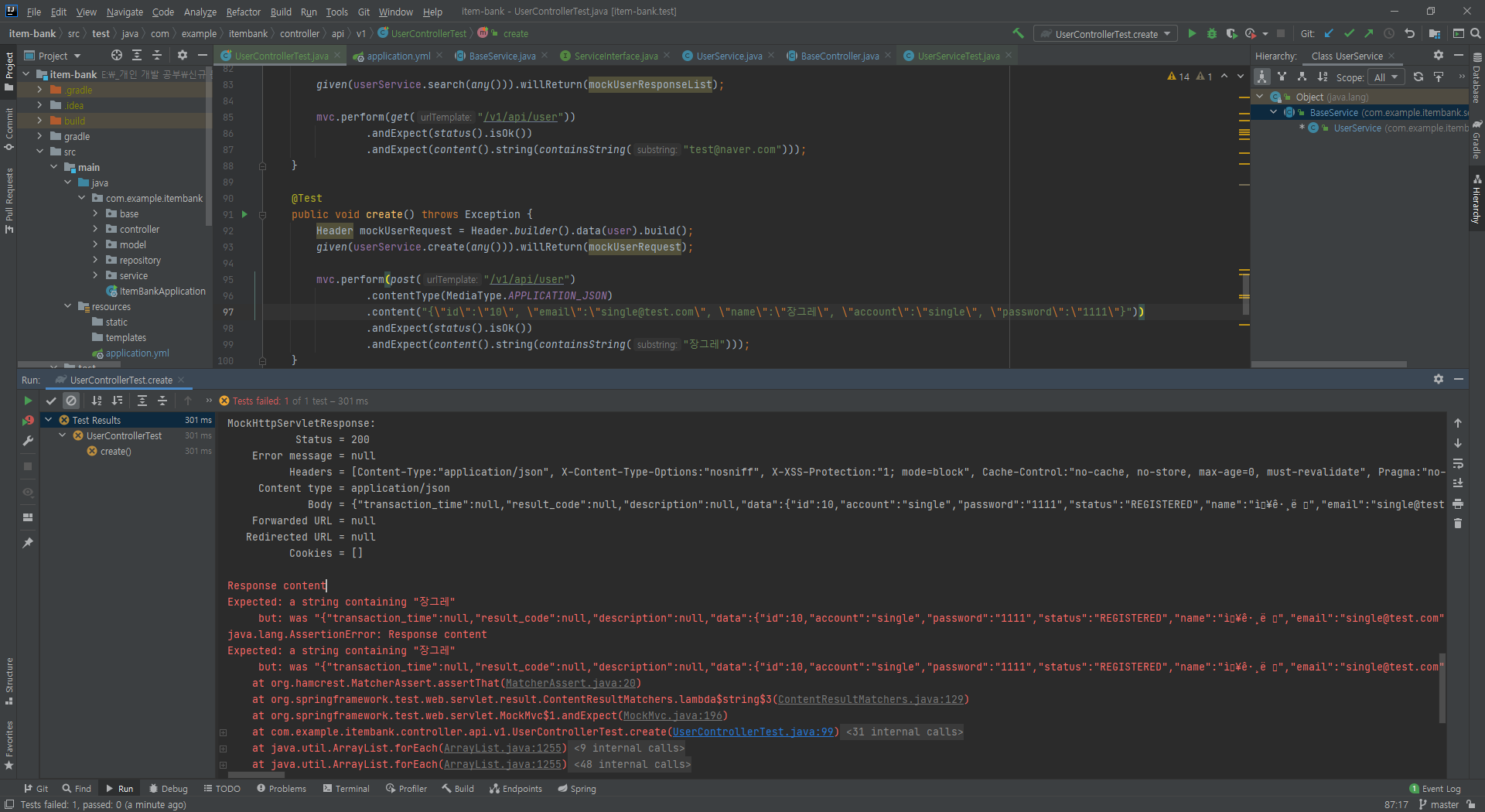Toggle Show Ignored tests button

[x=71, y=401]
